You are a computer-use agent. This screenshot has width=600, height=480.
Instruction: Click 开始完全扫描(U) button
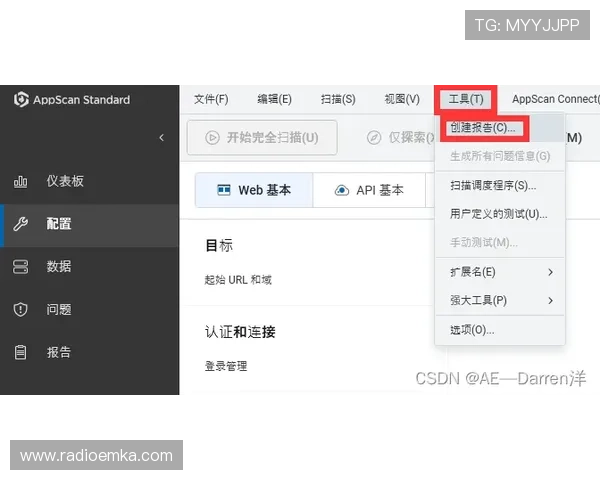262,137
